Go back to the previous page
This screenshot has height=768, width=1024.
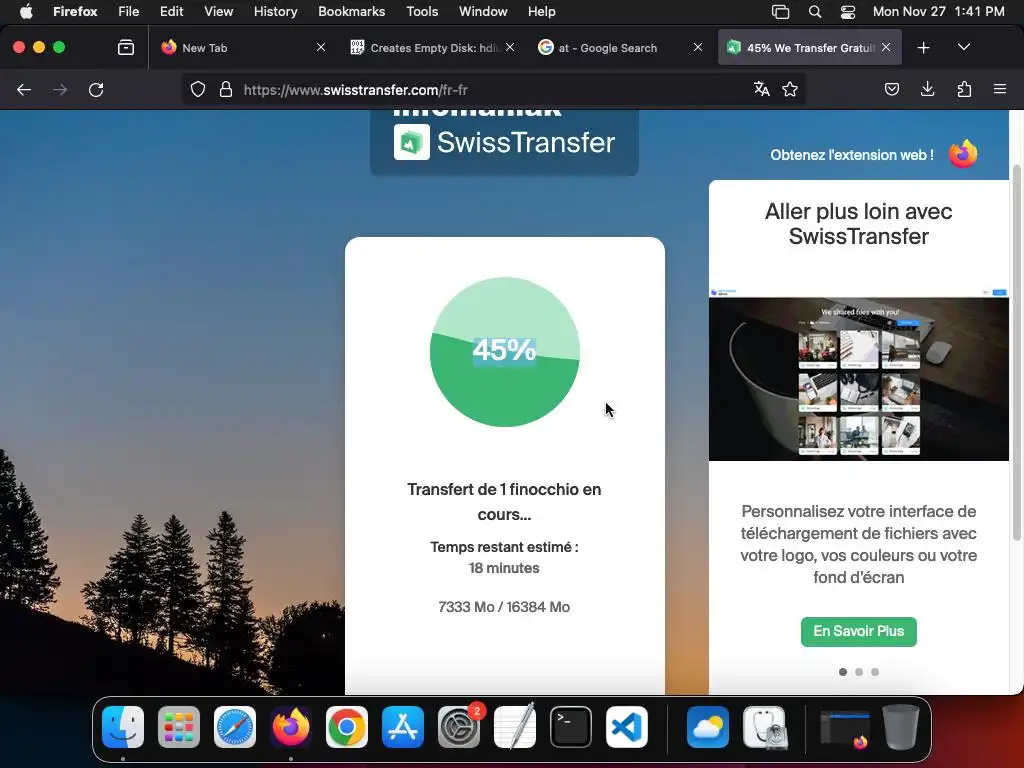pyautogui.click(x=24, y=89)
